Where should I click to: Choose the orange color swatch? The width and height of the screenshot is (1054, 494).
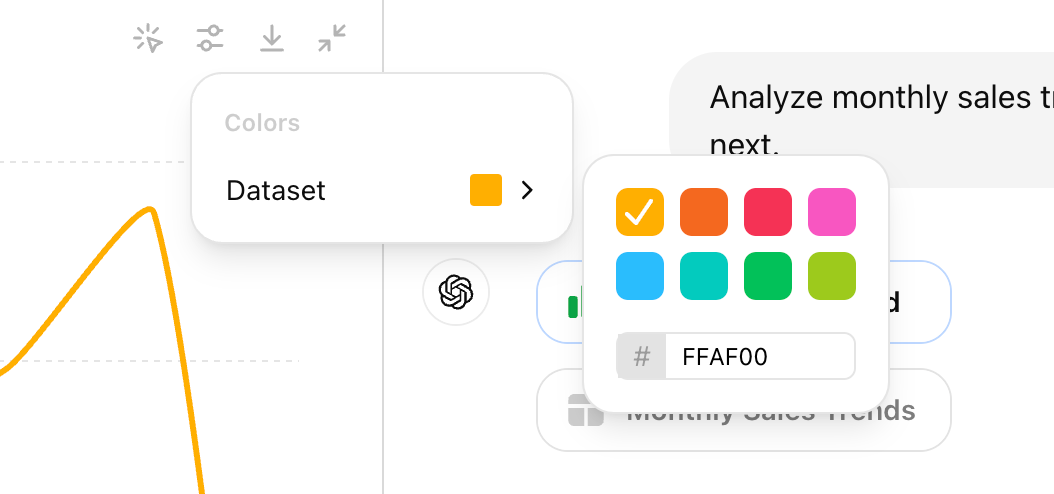click(704, 212)
